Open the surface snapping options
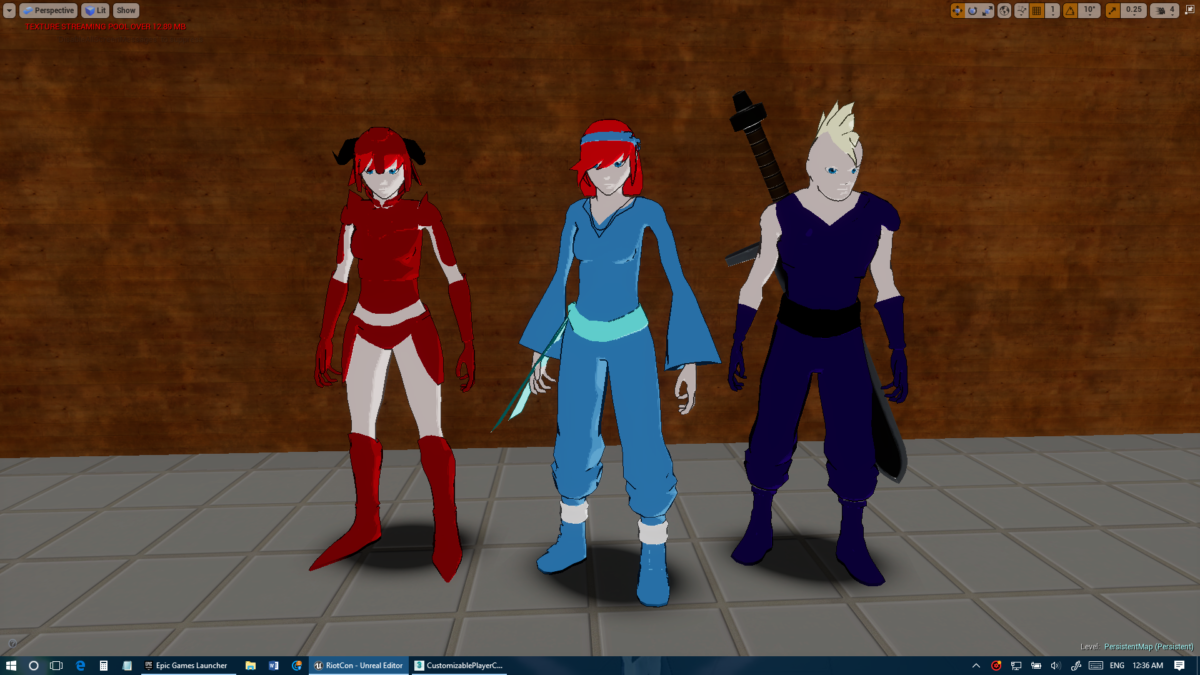 click(x=1021, y=10)
